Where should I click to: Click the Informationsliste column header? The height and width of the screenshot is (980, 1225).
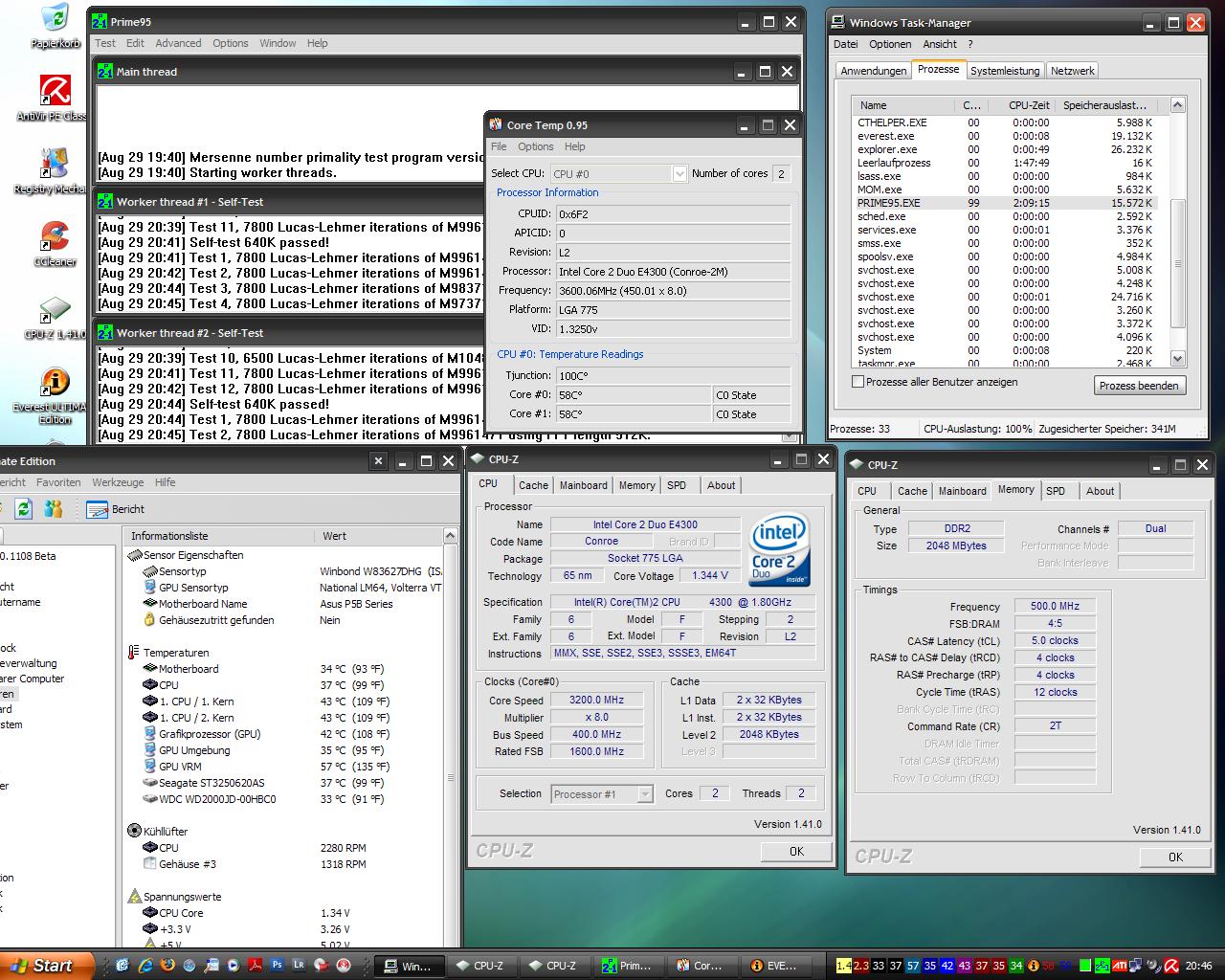point(219,536)
